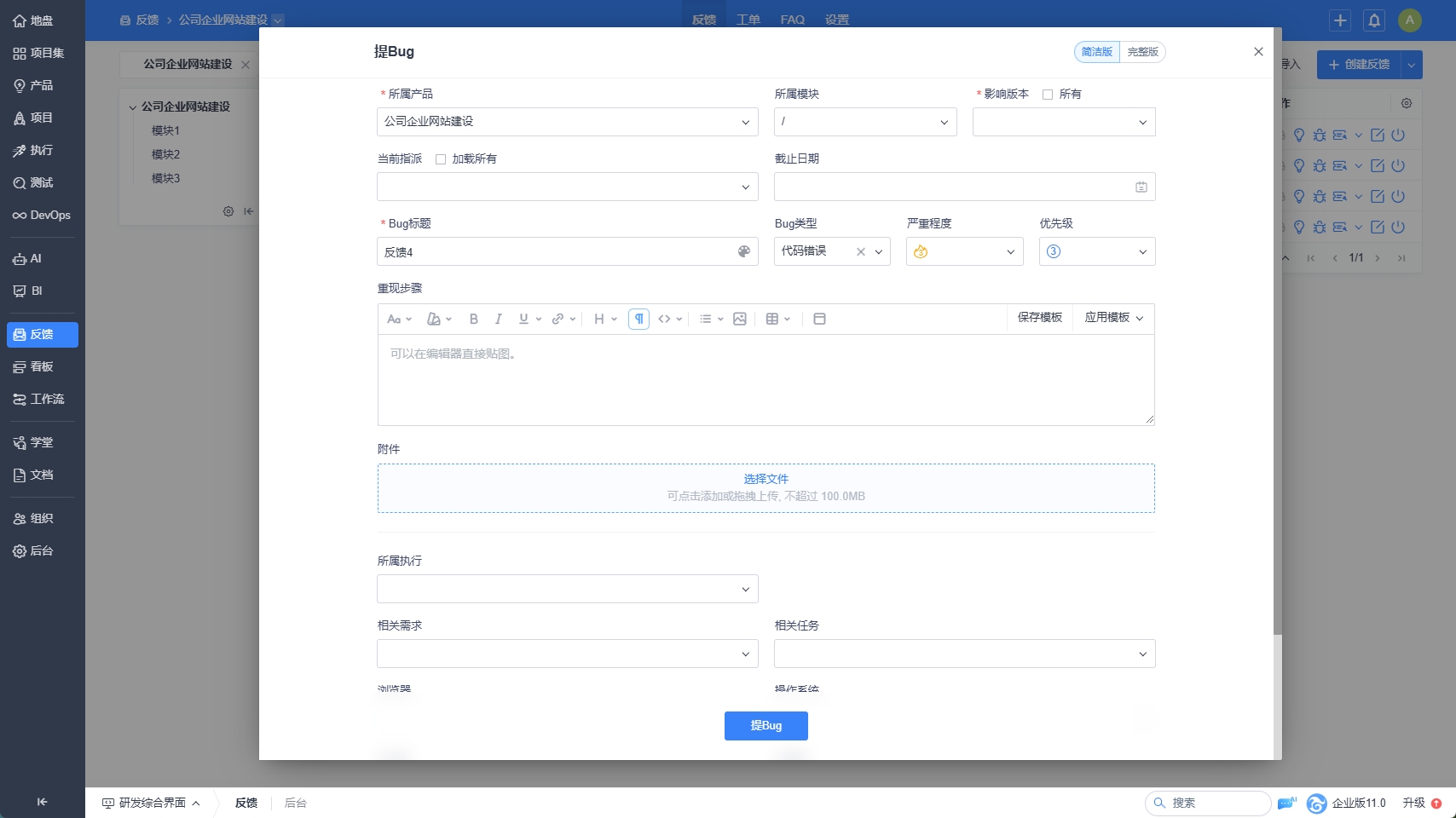1456x818 pixels.
Task: Expand the 所属产品 dropdown
Action: 567,122
